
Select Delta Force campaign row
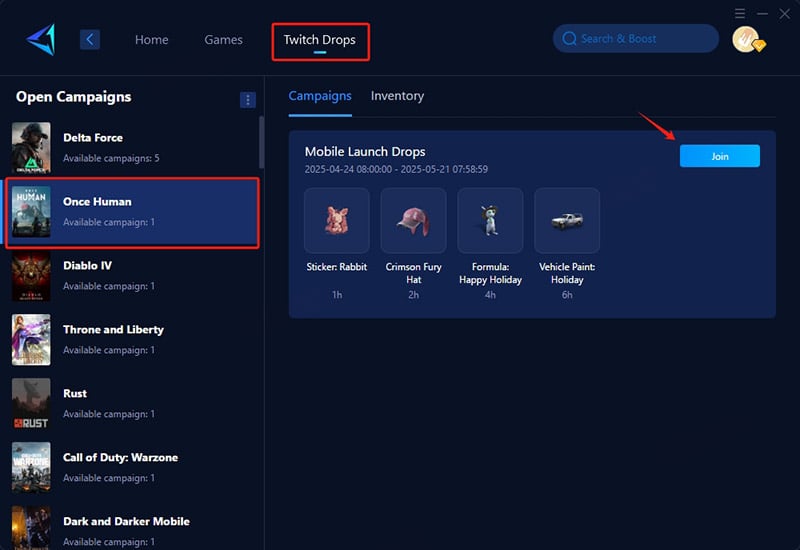[x=132, y=148]
